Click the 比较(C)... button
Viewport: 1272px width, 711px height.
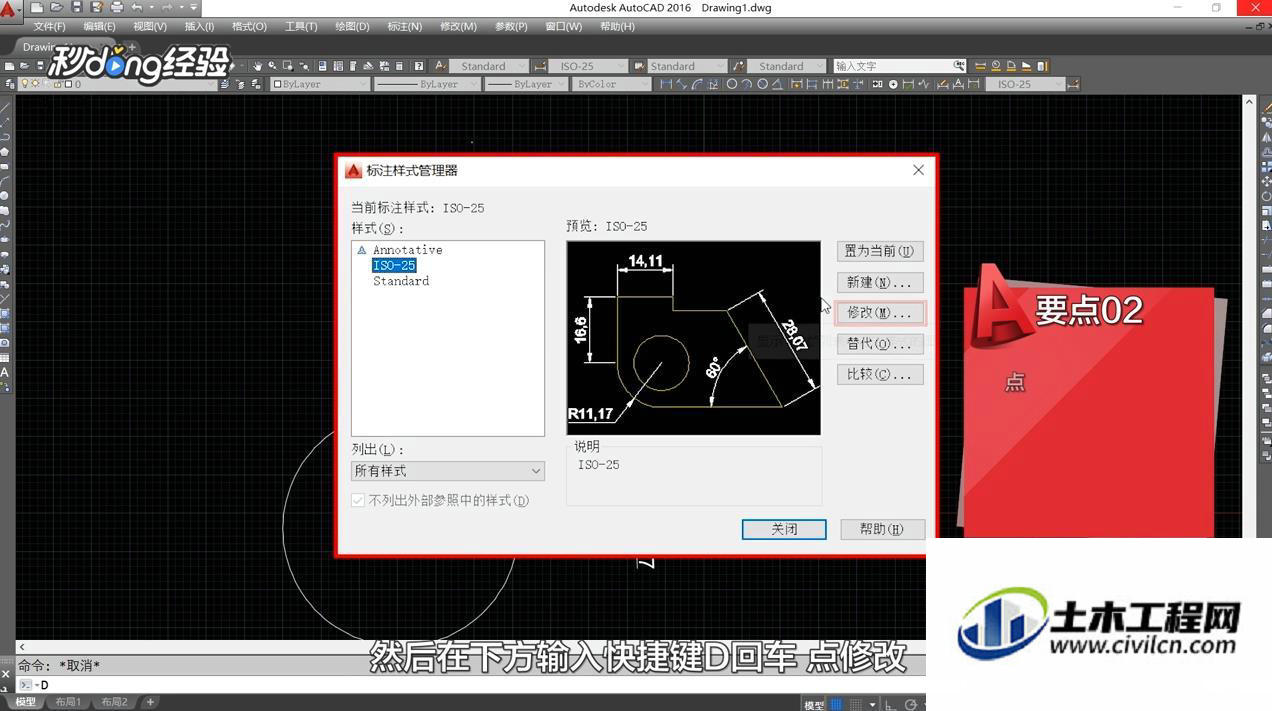pyautogui.click(x=879, y=375)
